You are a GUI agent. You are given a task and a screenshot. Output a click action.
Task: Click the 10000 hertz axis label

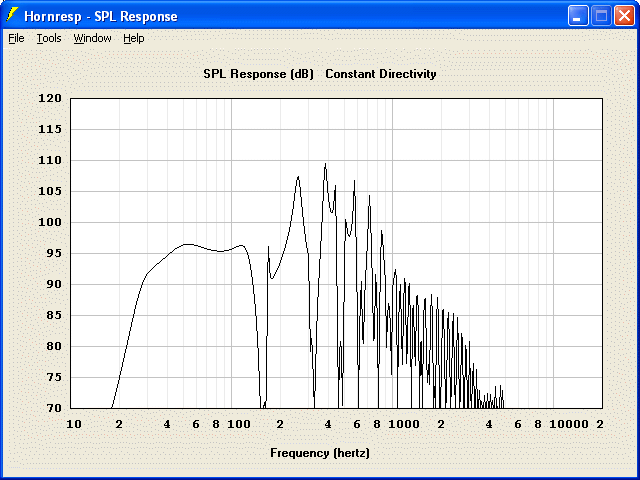tap(569, 424)
